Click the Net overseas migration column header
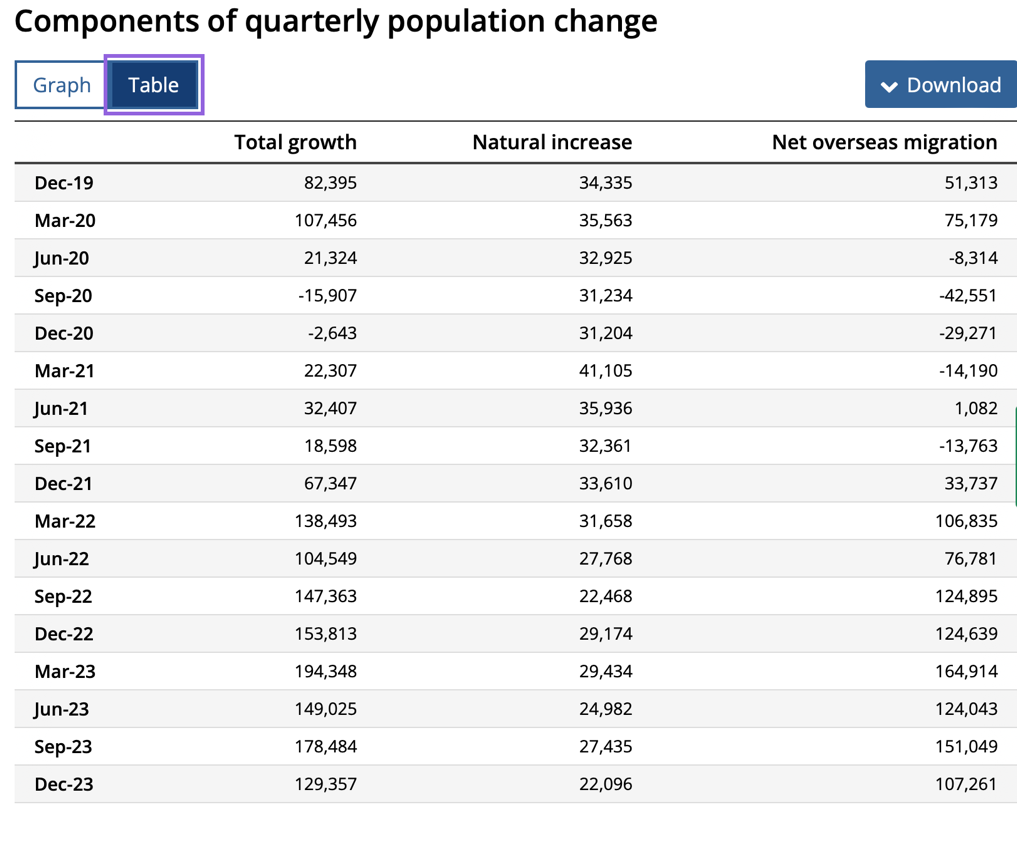1017x841 pixels. click(x=884, y=142)
